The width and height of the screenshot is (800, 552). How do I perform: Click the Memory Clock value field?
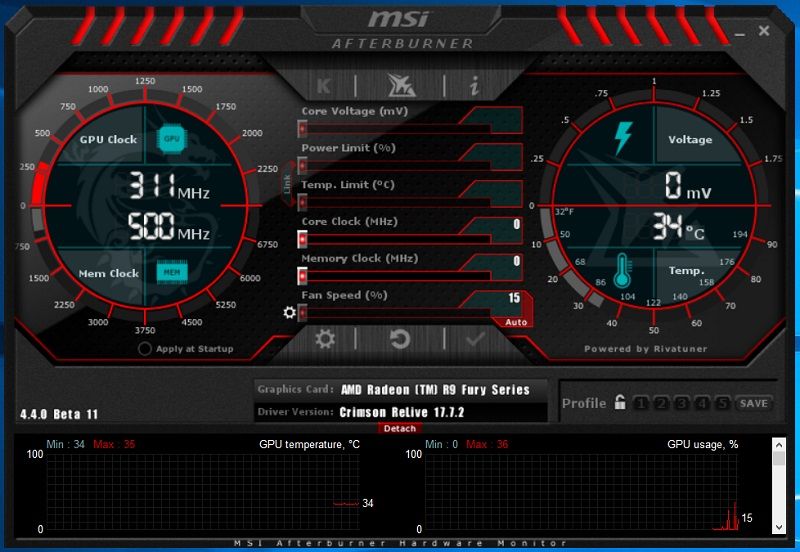(x=496, y=261)
